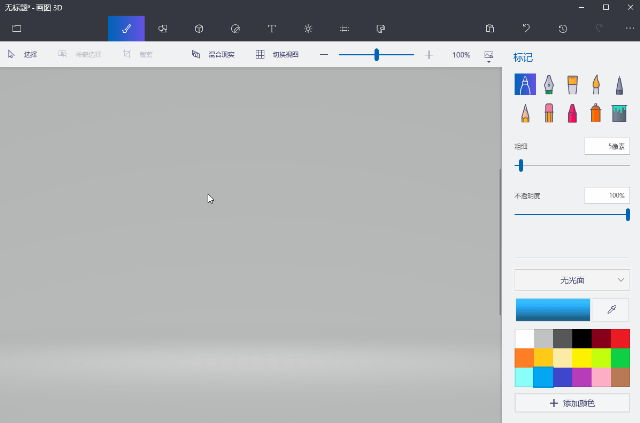Open the matte material dropdown
This screenshot has height=423, width=640.
tap(572, 280)
